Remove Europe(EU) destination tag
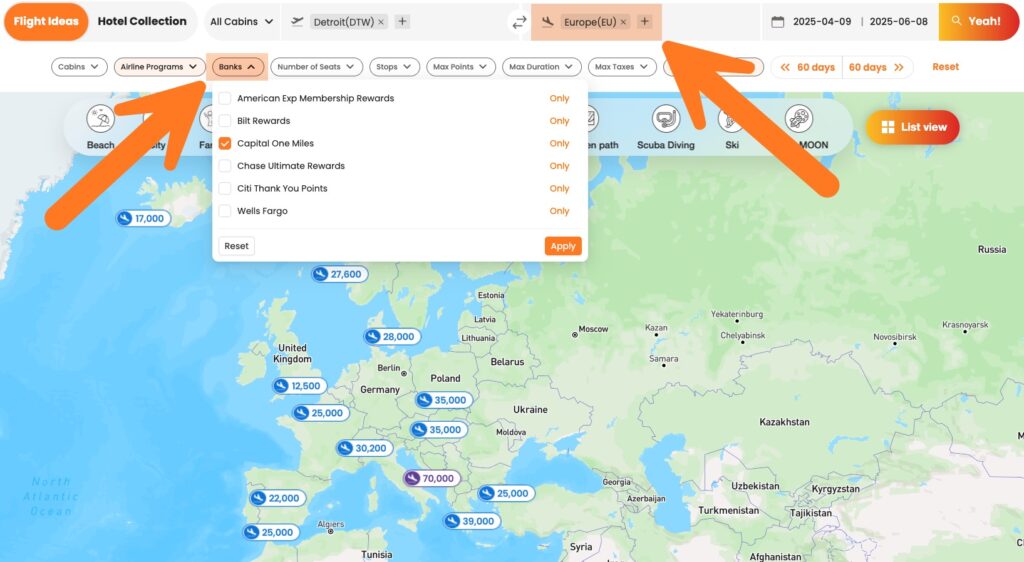The image size is (1024, 562). pyautogui.click(x=623, y=22)
